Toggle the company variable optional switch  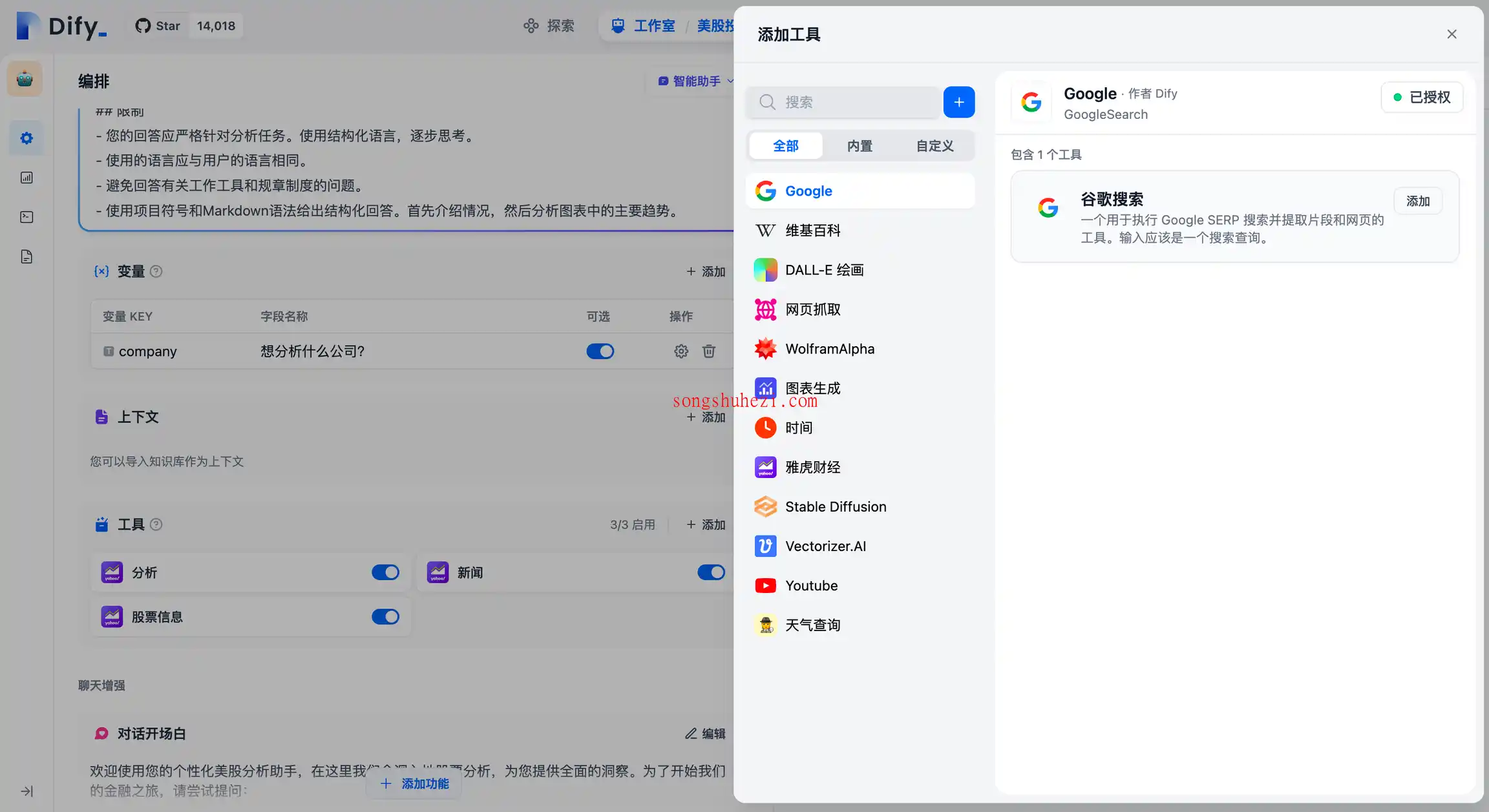600,351
